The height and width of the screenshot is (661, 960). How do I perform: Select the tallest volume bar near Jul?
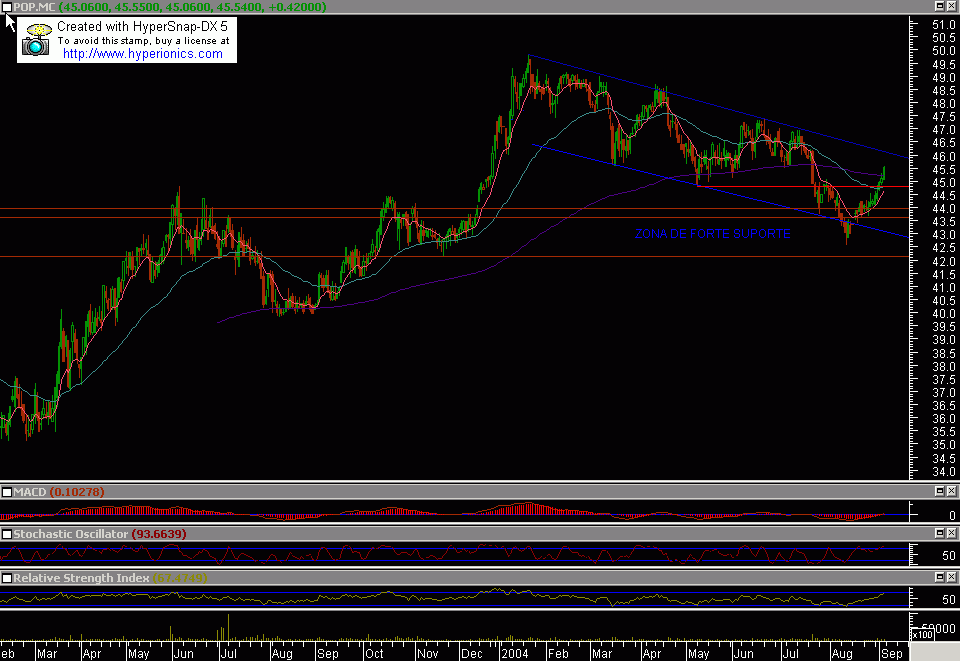(228, 626)
